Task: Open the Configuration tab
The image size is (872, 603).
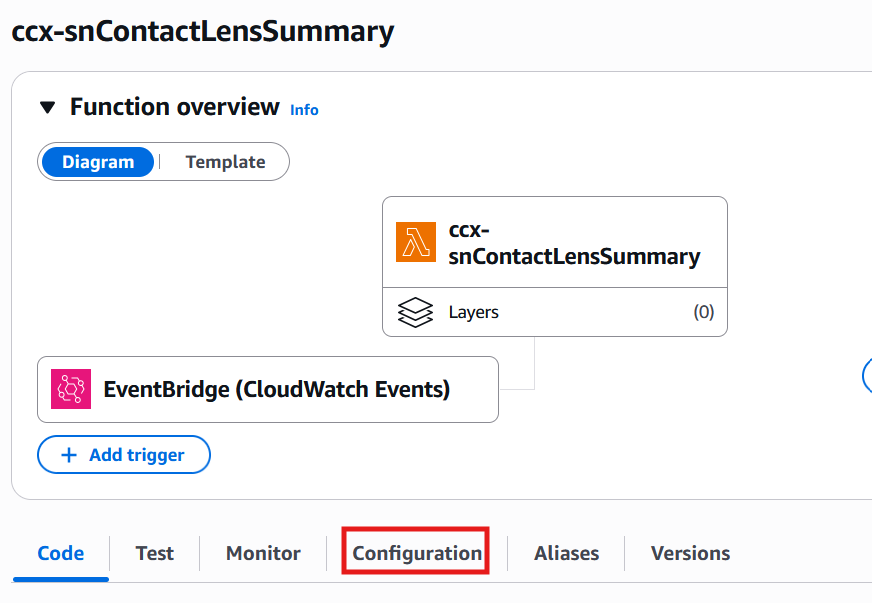Action: click(417, 553)
